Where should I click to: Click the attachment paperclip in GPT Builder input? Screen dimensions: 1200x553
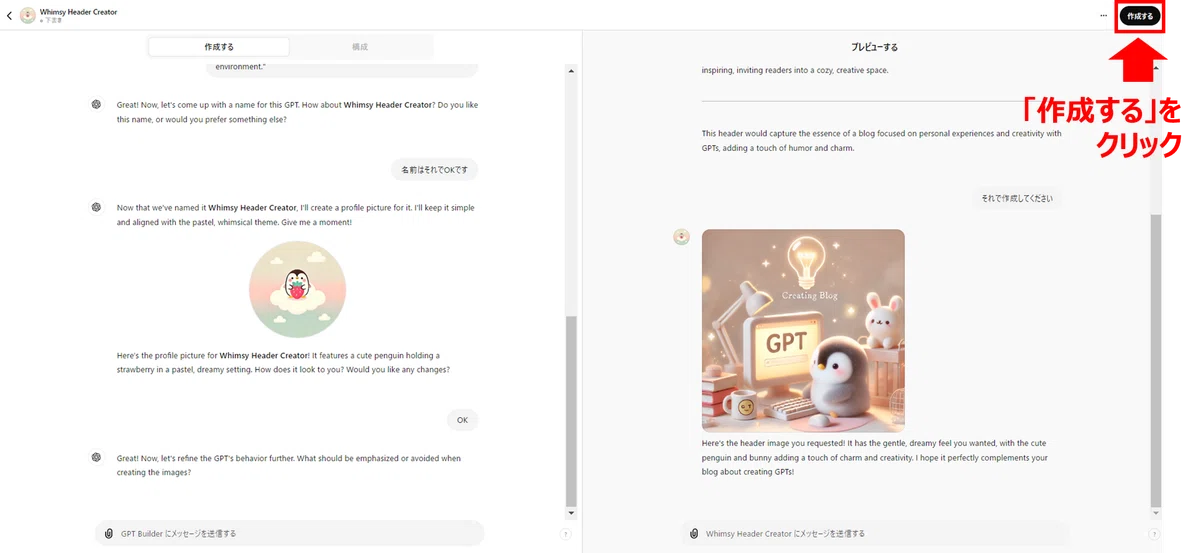tap(109, 534)
